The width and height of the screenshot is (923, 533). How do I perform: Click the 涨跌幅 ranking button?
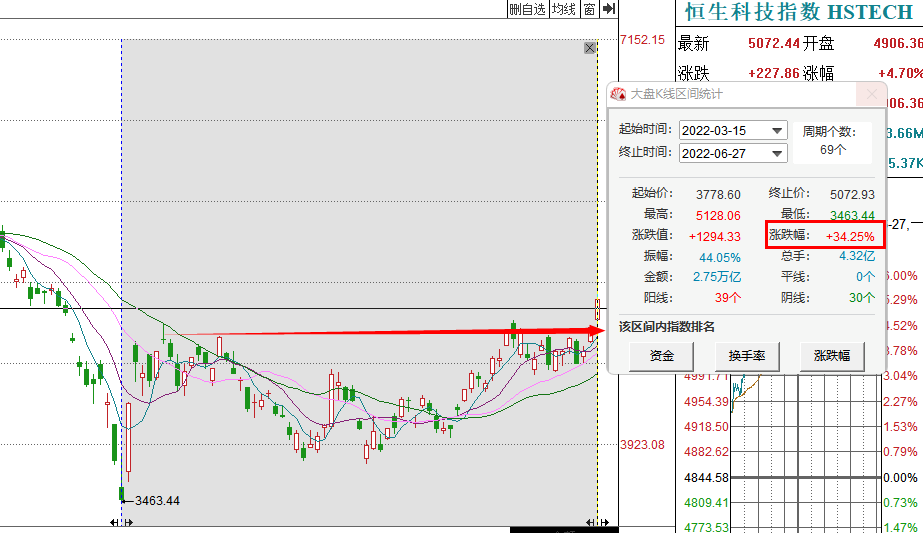tap(832, 356)
